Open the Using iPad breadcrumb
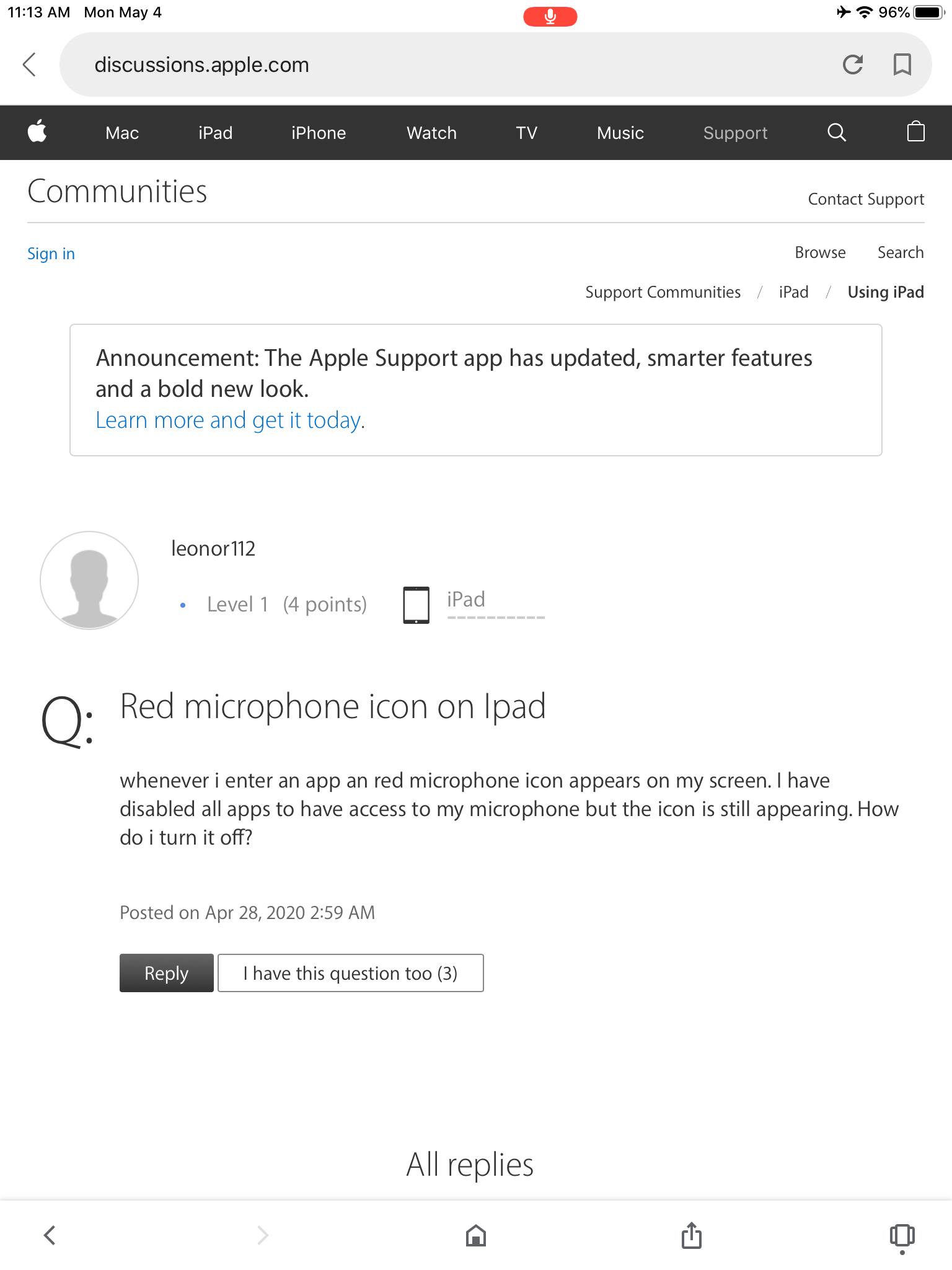Image resolution: width=952 pixels, height=1270 pixels. (x=886, y=292)
